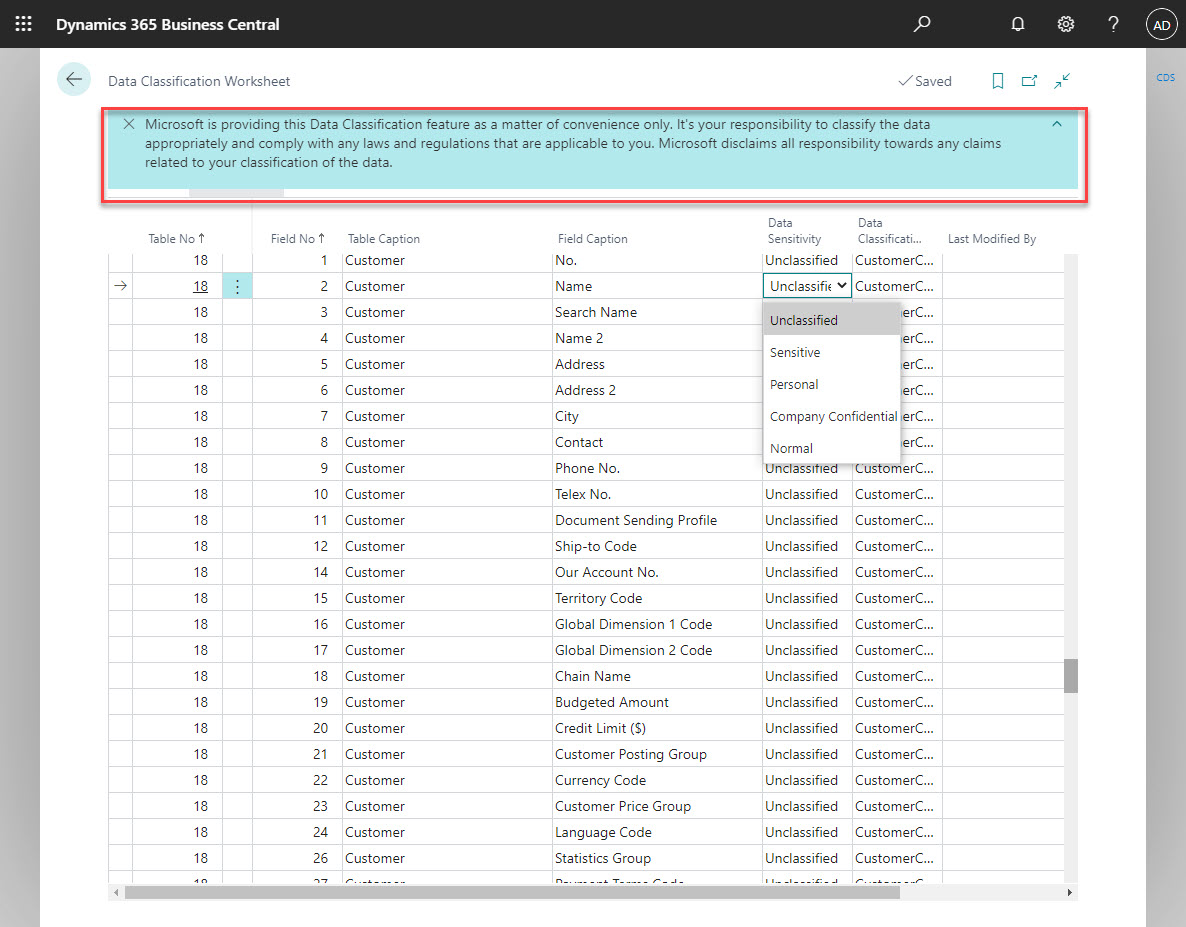The image size is (1186, 927).
Task: Sort by Field No column header
Action: [298, 239]
